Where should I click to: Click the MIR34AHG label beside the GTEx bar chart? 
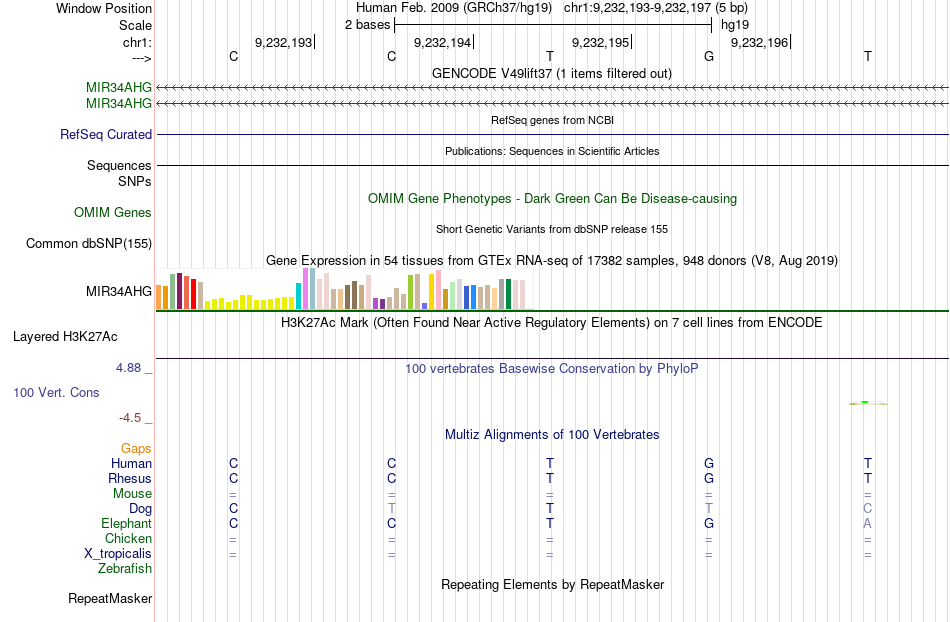click(x=119, y=291)
